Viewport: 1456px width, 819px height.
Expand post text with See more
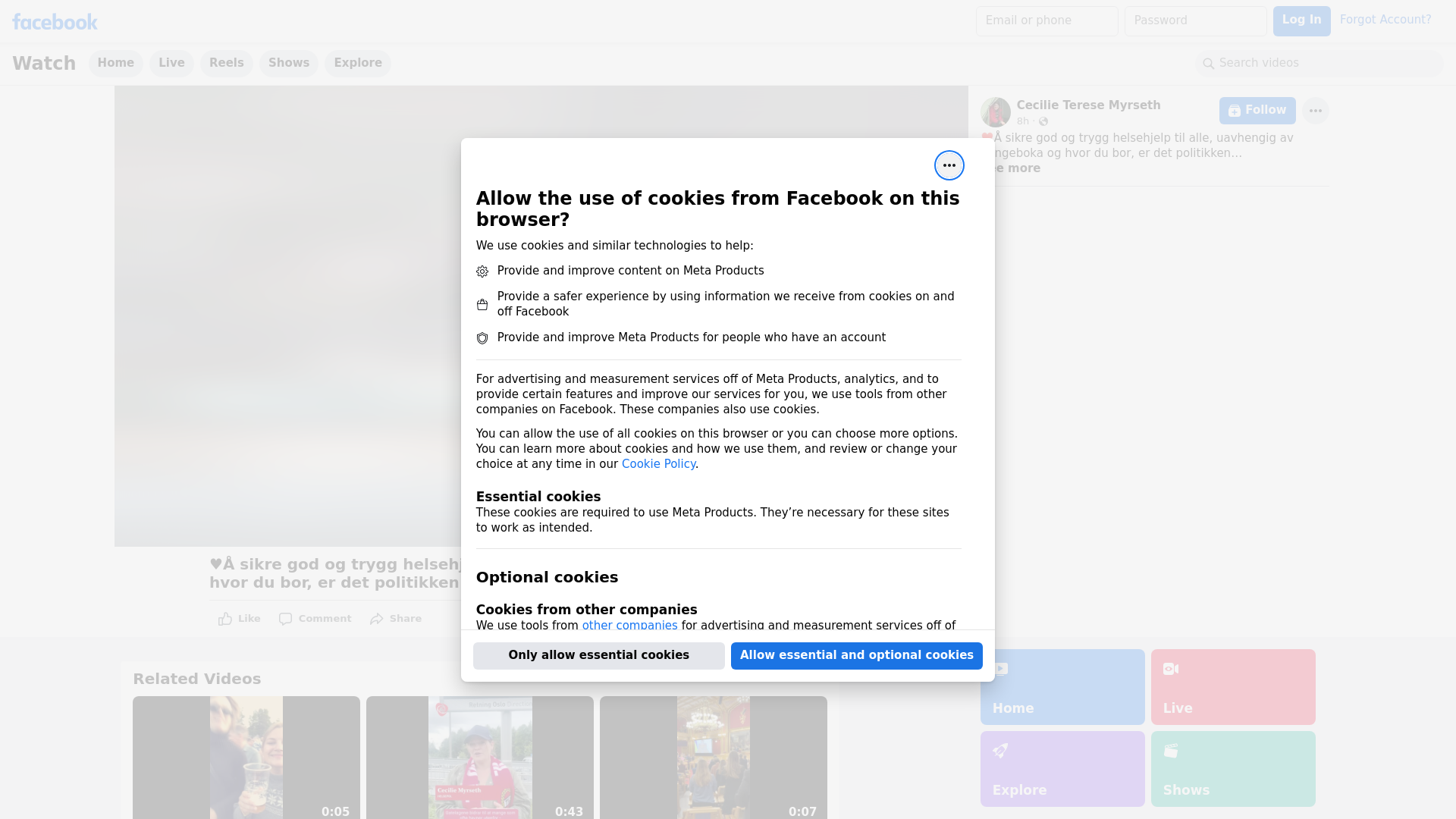pyautogui.click(x=1016, y=168)
